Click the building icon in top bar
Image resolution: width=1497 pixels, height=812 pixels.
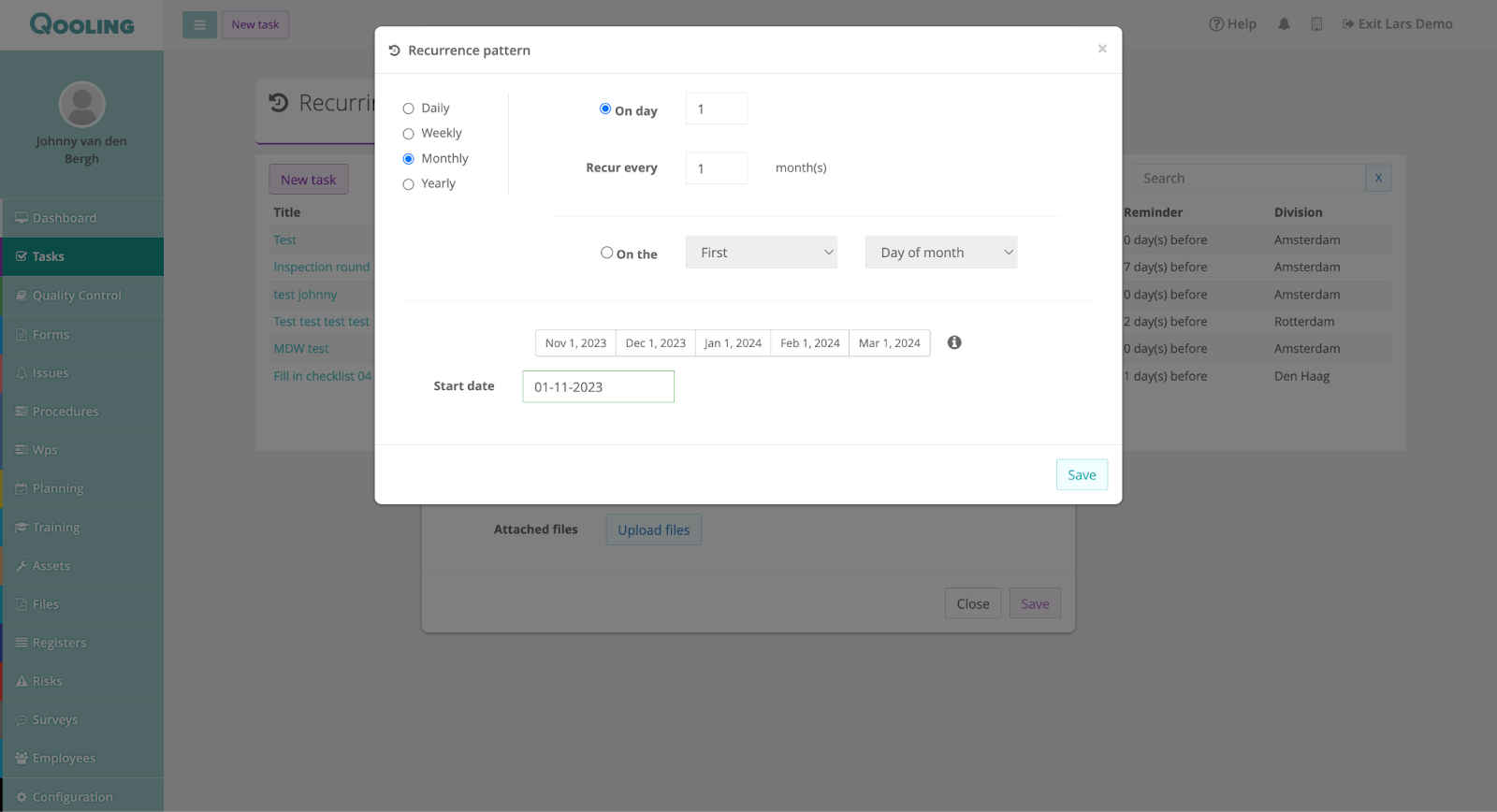click(1316, 24)
